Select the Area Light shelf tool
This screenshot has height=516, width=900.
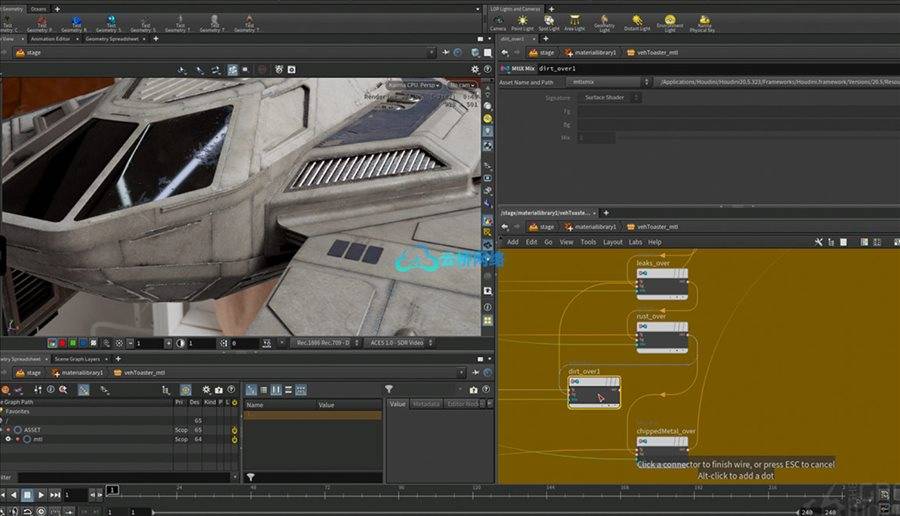[x=575, y=21]
